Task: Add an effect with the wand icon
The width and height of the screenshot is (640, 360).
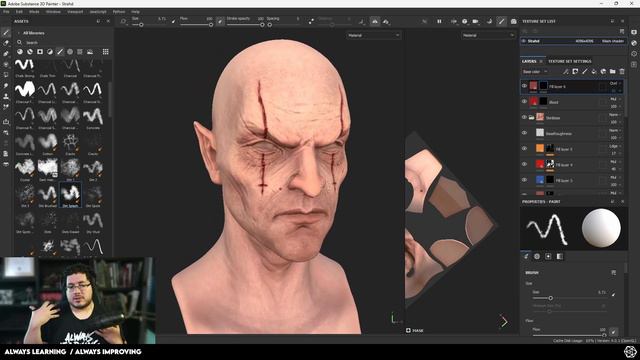Action: (566, 71)
